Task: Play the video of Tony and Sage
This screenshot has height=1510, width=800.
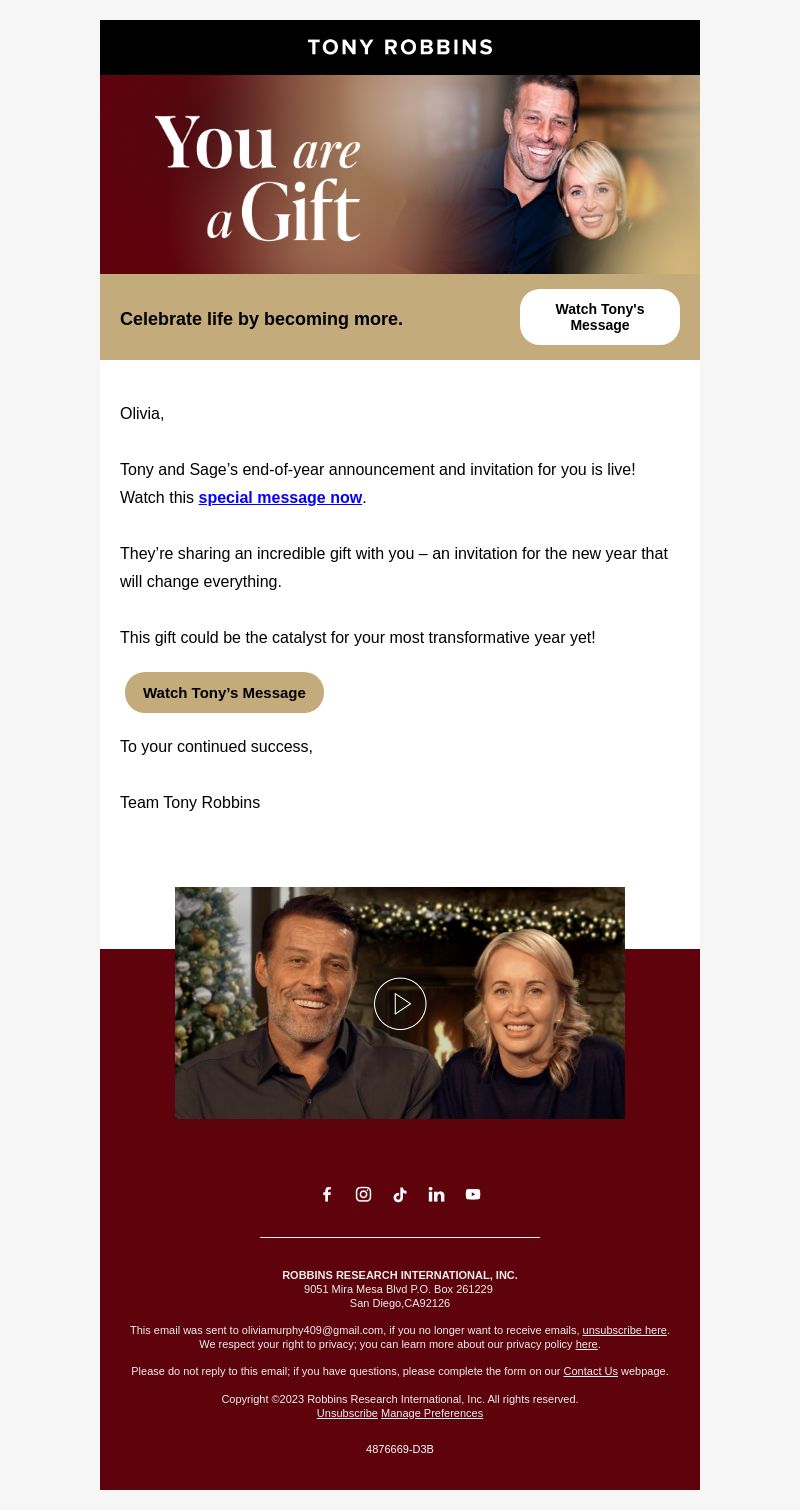Action: [x=400, y=1003]
